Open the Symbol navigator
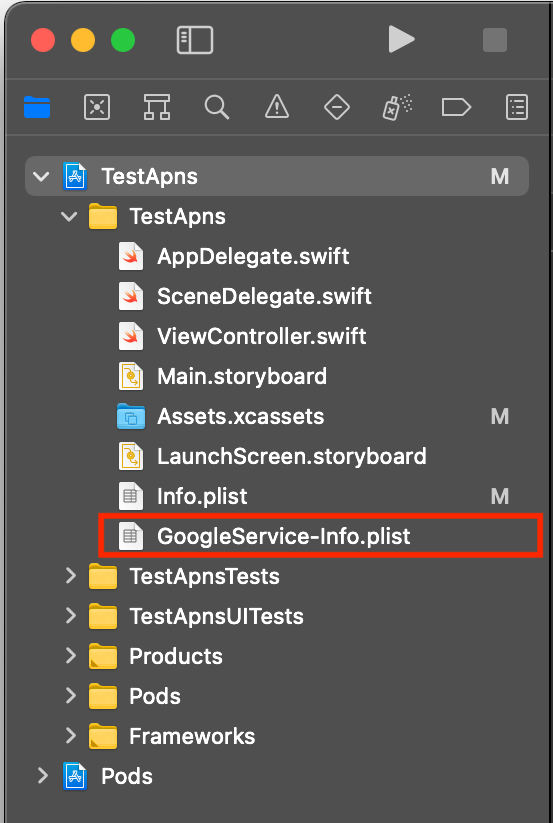Screen dimensions: 553x823 157,108
